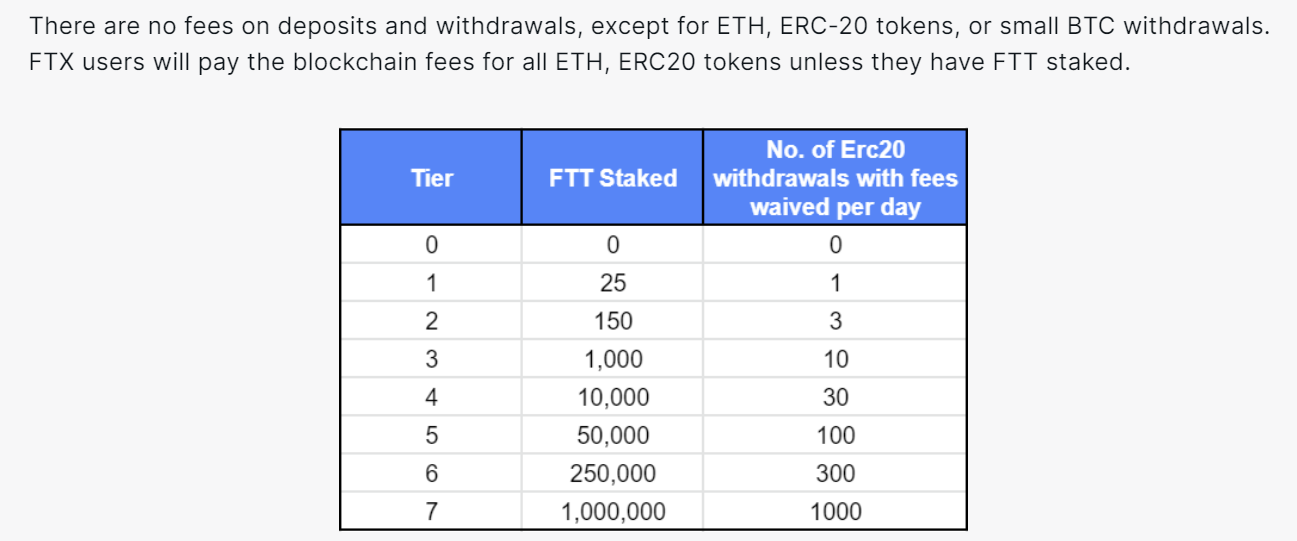Click the Tier column header
This screenshot has width=1297, height=541.
pyautogui.click(x=431, y=178)
